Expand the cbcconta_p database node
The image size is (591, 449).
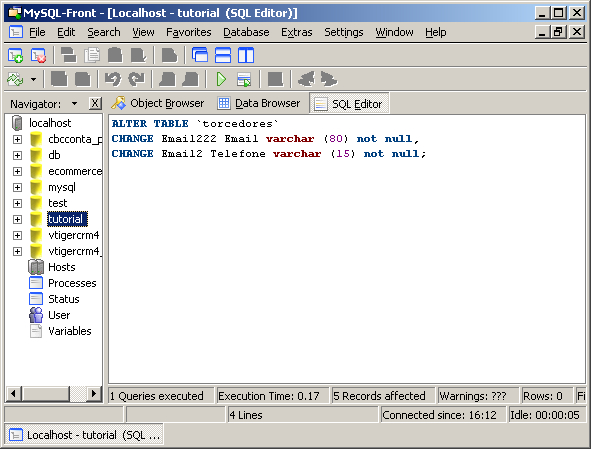coord(17,139)
